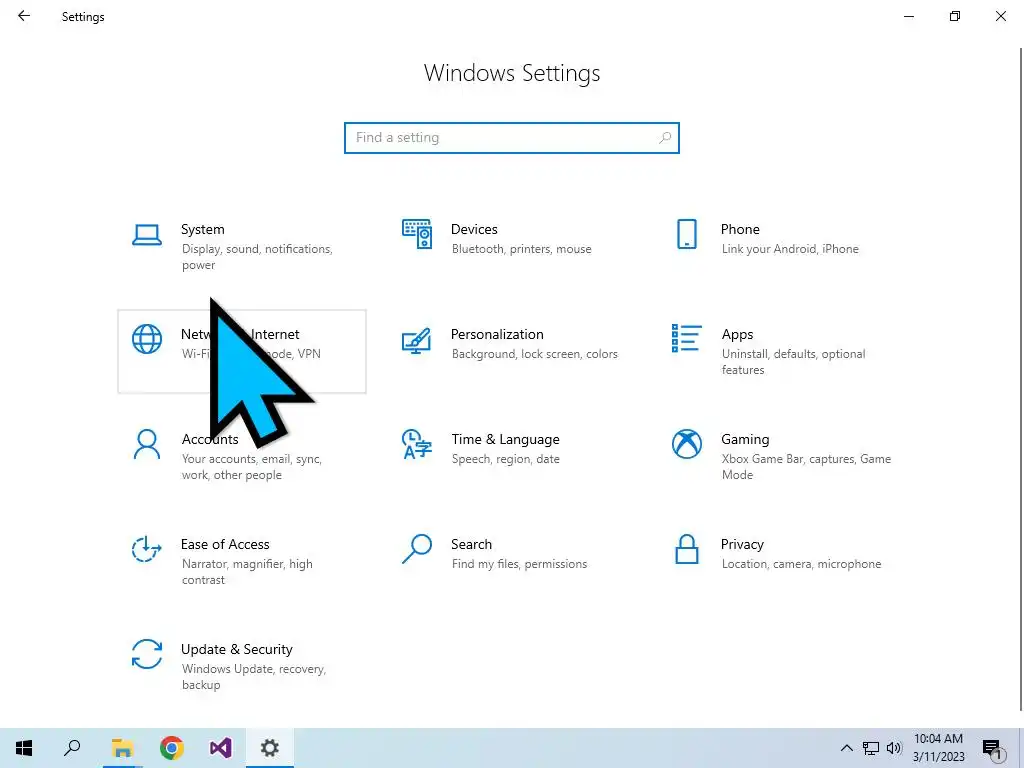Click 'Background, lock screen, colors' text
Image resolution: width=1024 pixels, height=768 pixels.
[534, 354]
